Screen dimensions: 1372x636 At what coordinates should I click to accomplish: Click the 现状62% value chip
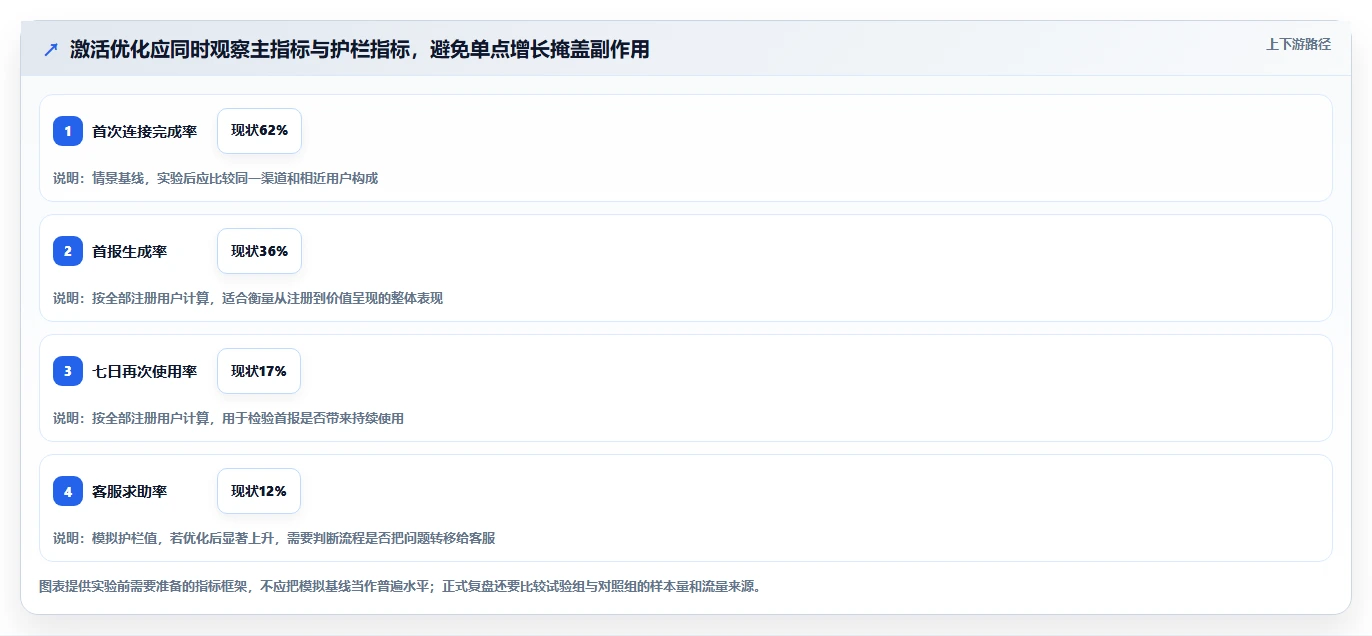click(259, 131)
